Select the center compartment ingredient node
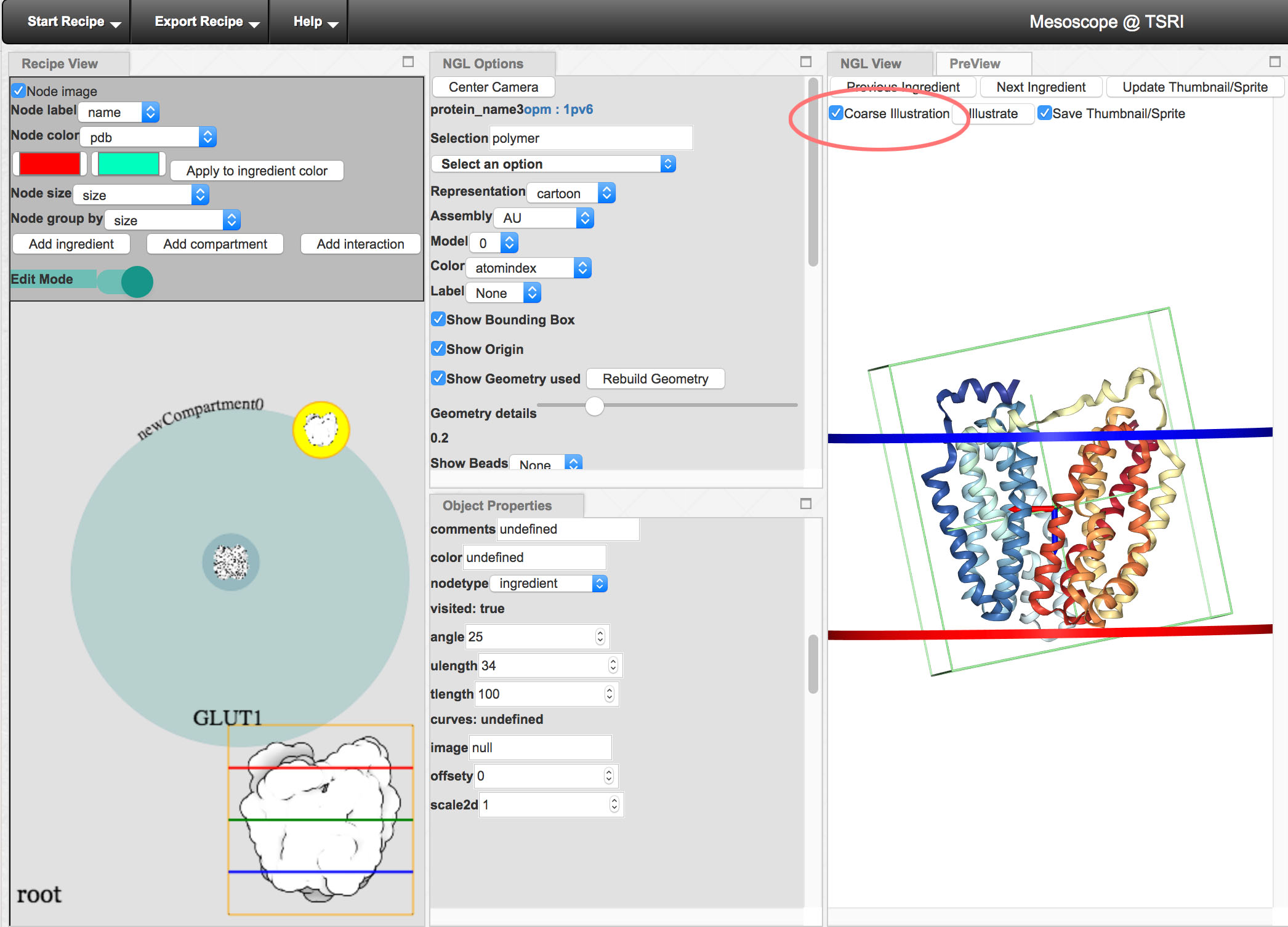Image resolution: width=1288 pixels, height=927 pixels. (x=231, y=562)
